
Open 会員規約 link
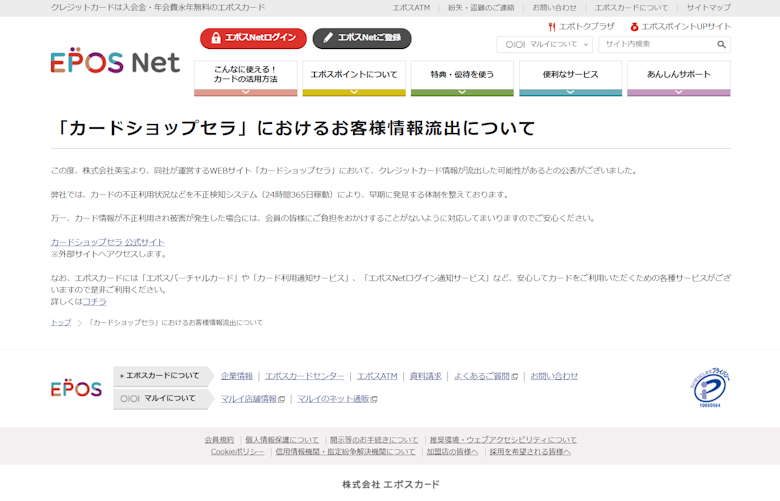(219, 440)
